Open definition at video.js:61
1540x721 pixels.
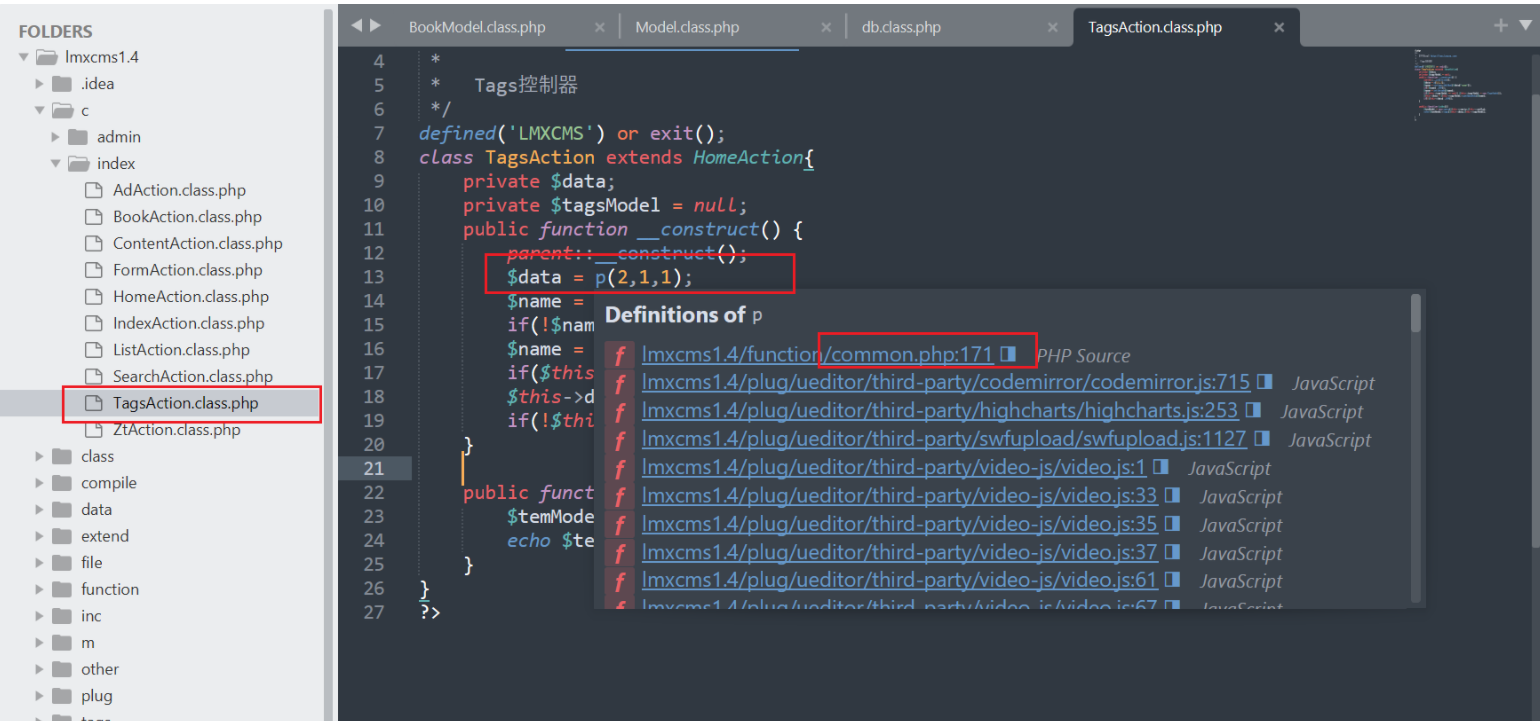(900, 580)
